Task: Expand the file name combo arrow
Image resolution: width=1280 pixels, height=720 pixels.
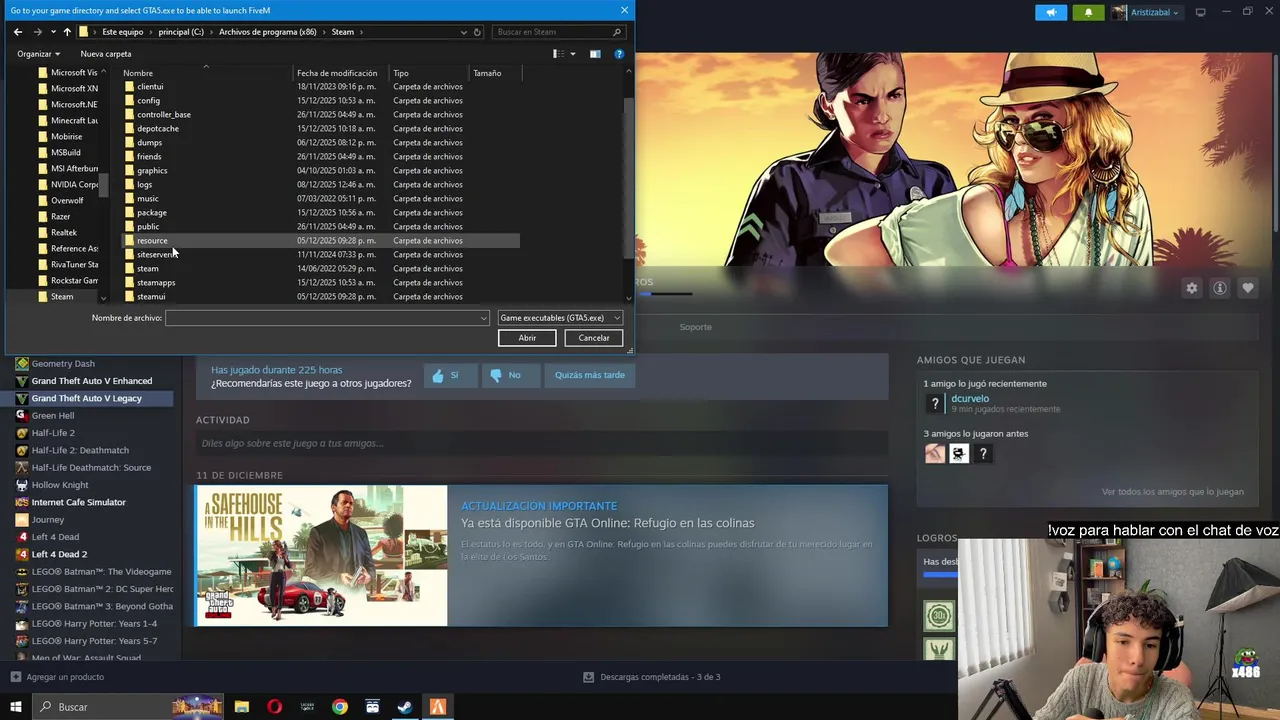Action: coord(484,318)
